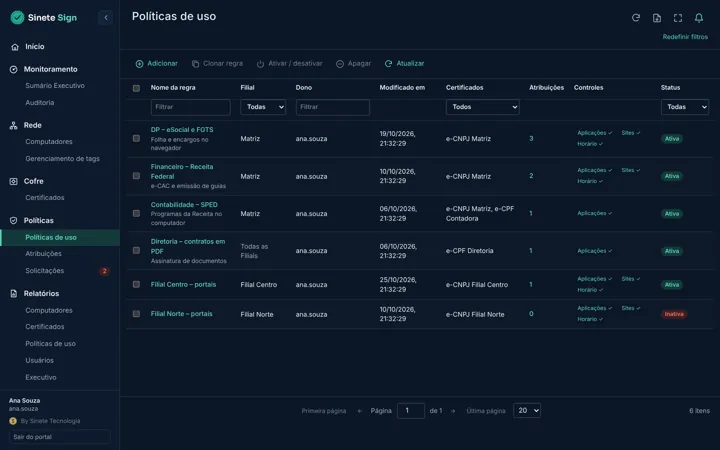Expand Aplicações controls for DP – eSocial row
Screen dimensions: 720x450
(x=595, y=133)
